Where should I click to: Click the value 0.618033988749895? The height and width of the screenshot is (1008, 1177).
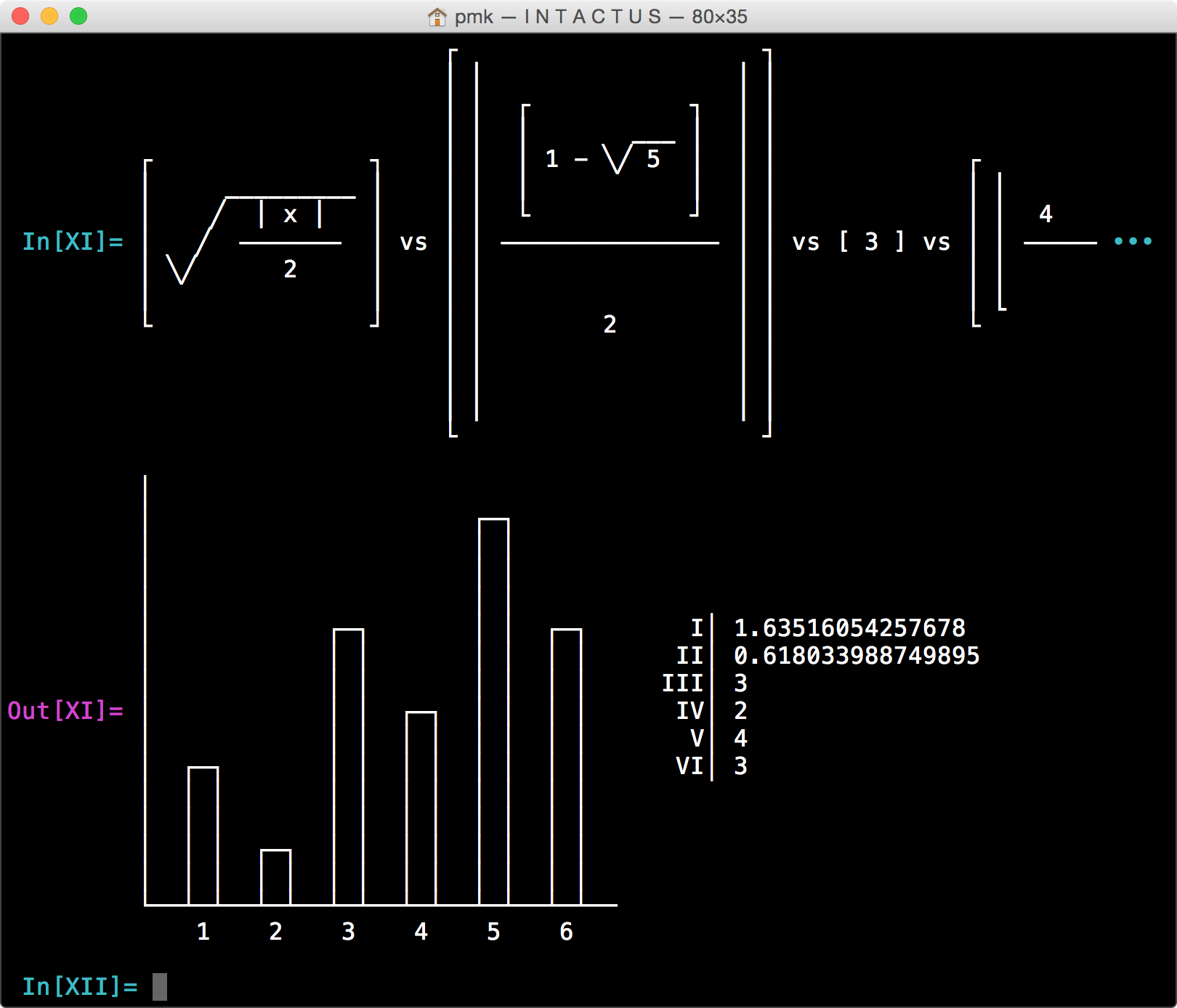[x=857, y=655]
